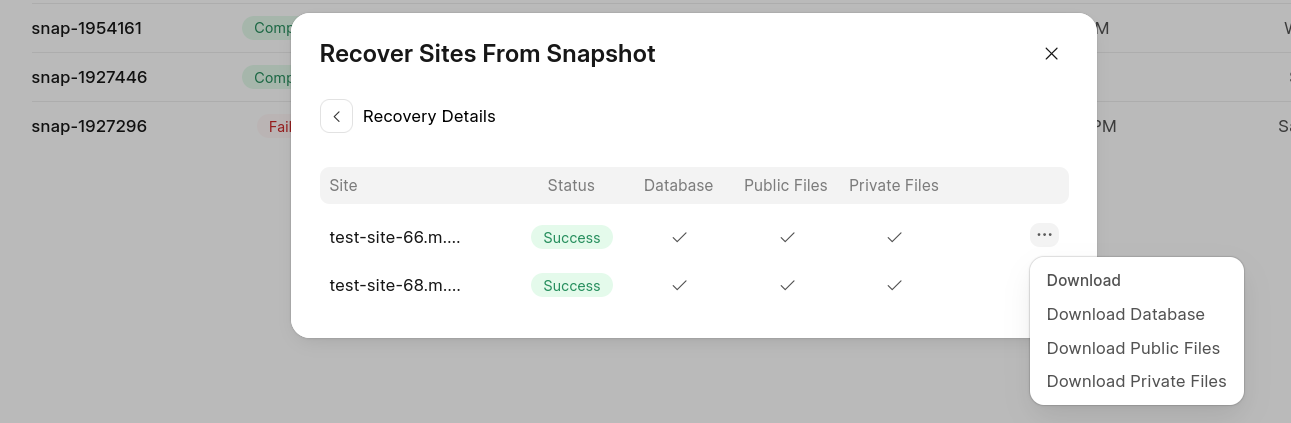Open snapshot snap-1954161 in background list

(86, 28)
